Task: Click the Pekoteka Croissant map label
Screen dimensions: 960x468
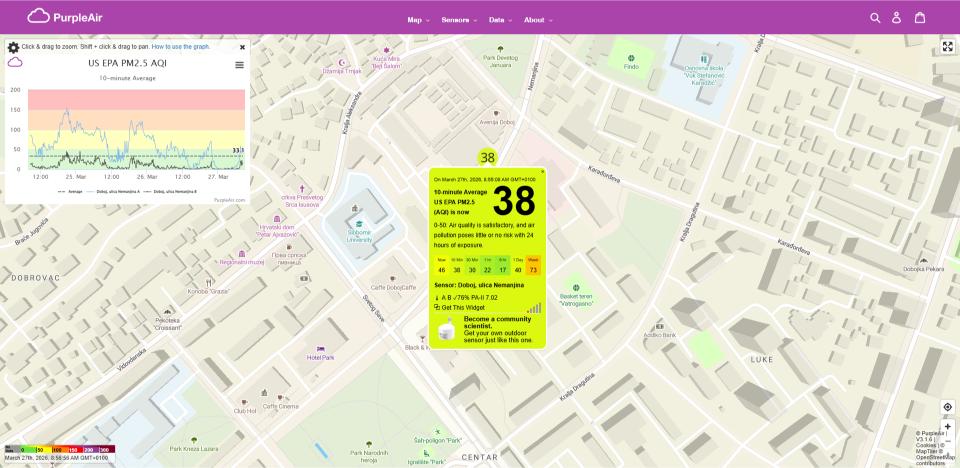Action: (168, 323)
